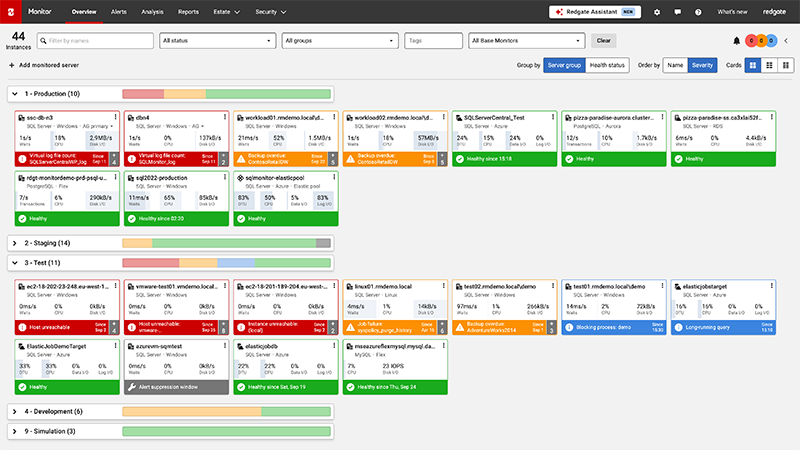Open the Long-running query alert

pyautogui.click(x=723, y=327)
